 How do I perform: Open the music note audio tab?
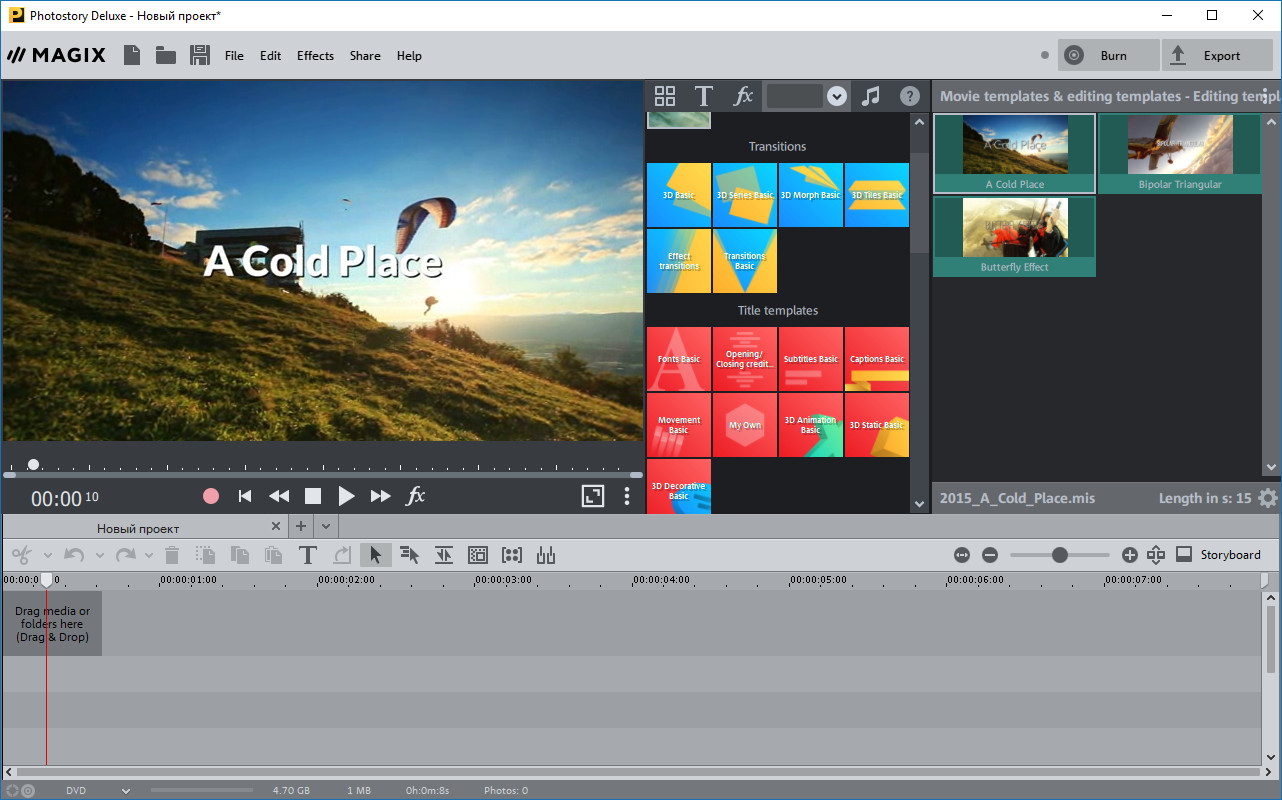click(871, 96)
